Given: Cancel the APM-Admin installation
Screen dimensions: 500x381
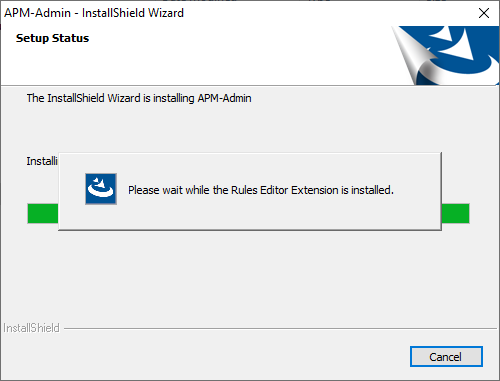Looking at the screenshot, I should coord(446,357).
